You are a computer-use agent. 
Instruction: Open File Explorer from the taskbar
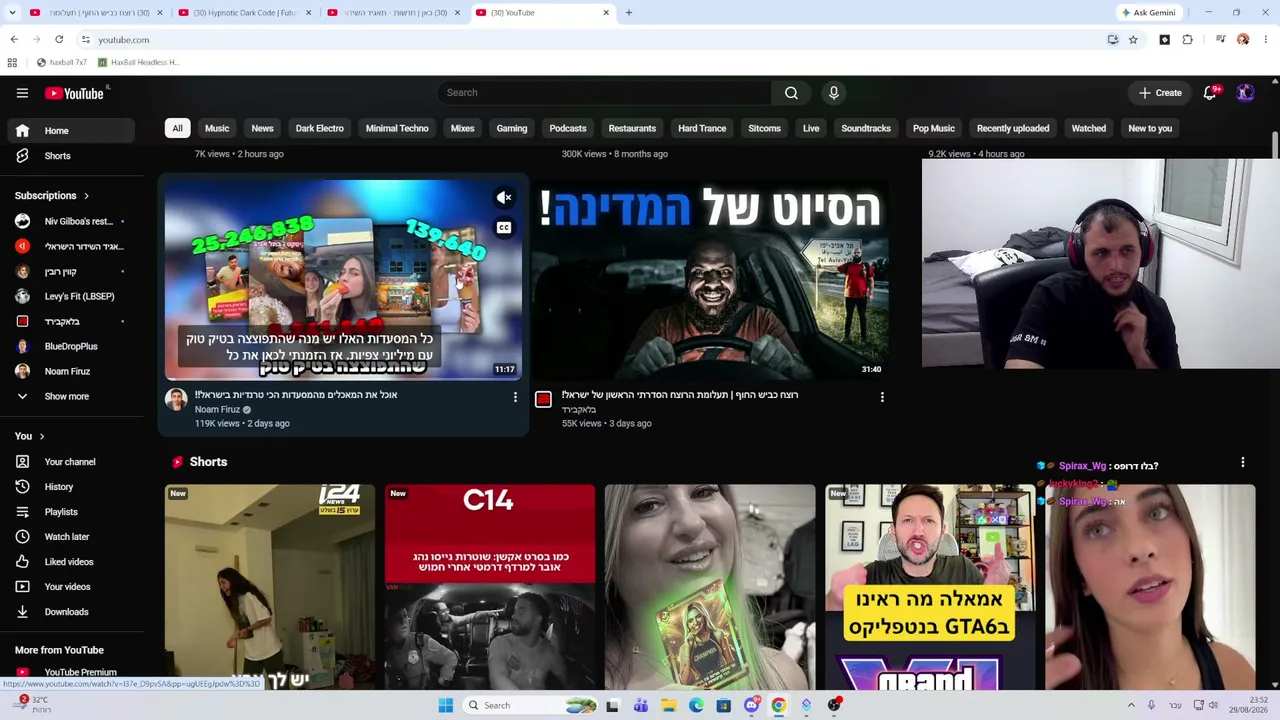(668, 705)
